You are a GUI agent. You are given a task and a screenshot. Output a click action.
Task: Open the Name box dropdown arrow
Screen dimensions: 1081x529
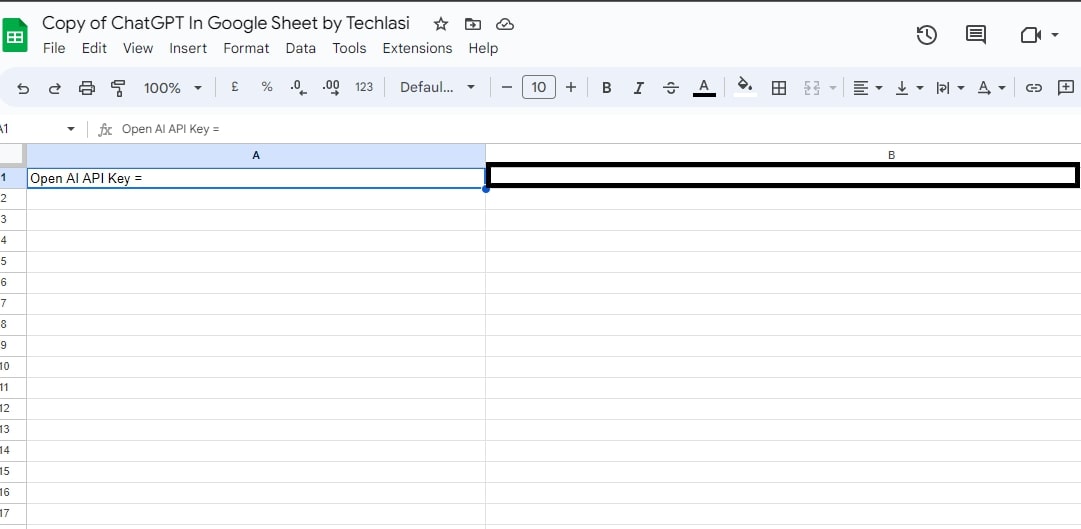coord(70,129)
